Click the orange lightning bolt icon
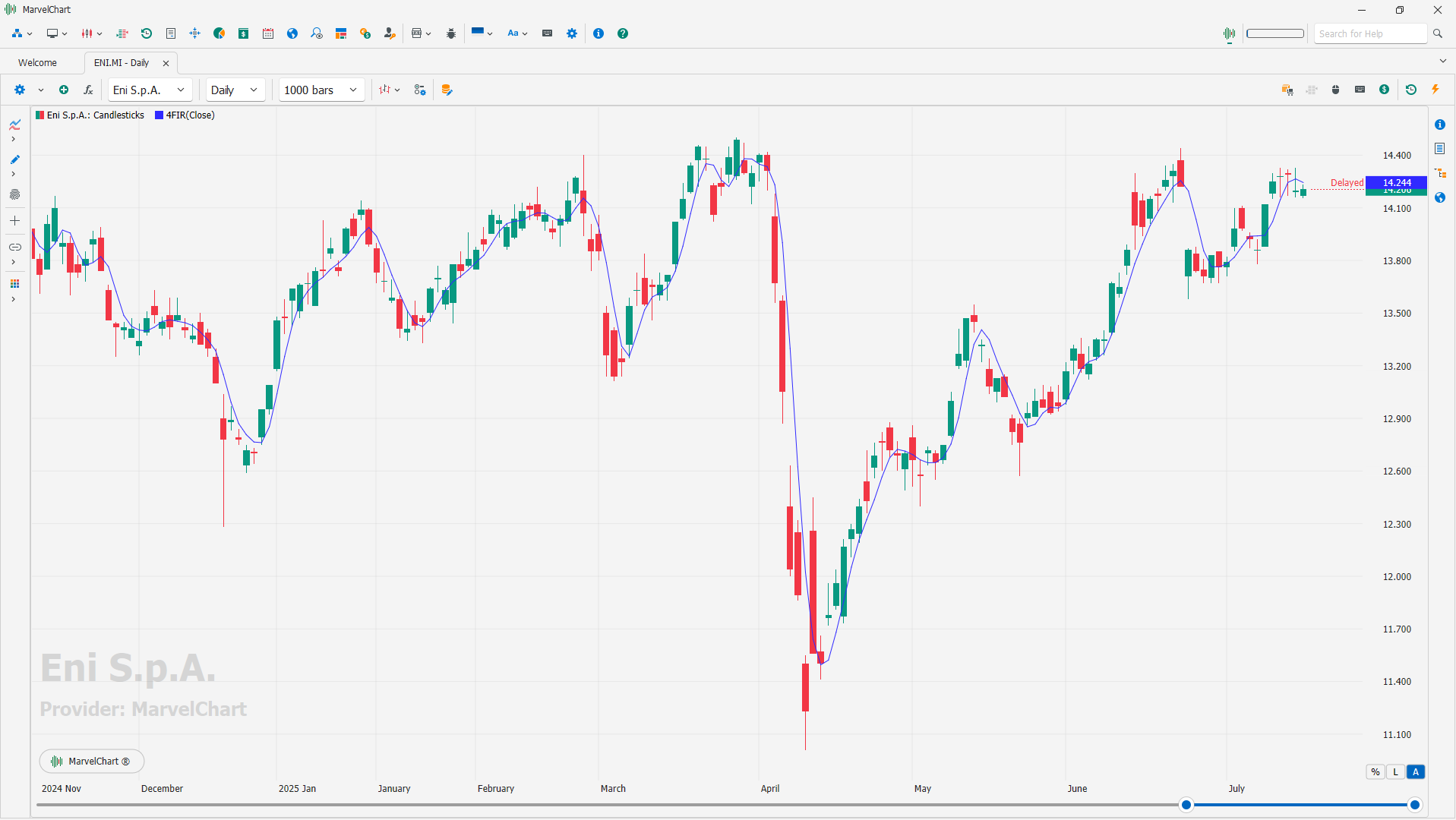 [1435, 90]
